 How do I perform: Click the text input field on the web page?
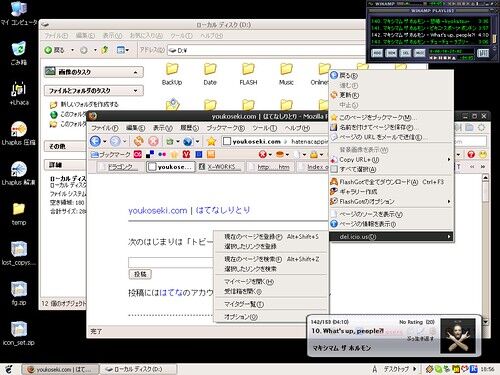171,262
